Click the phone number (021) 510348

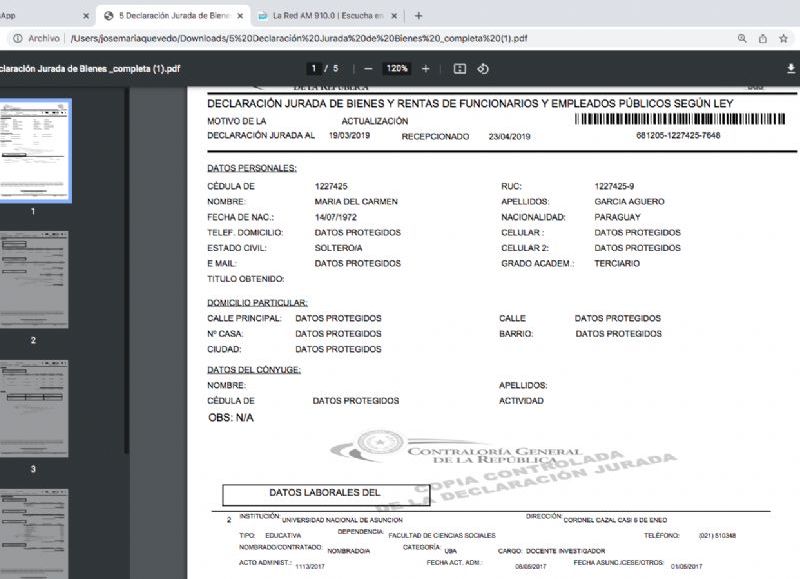coord(717,536)
